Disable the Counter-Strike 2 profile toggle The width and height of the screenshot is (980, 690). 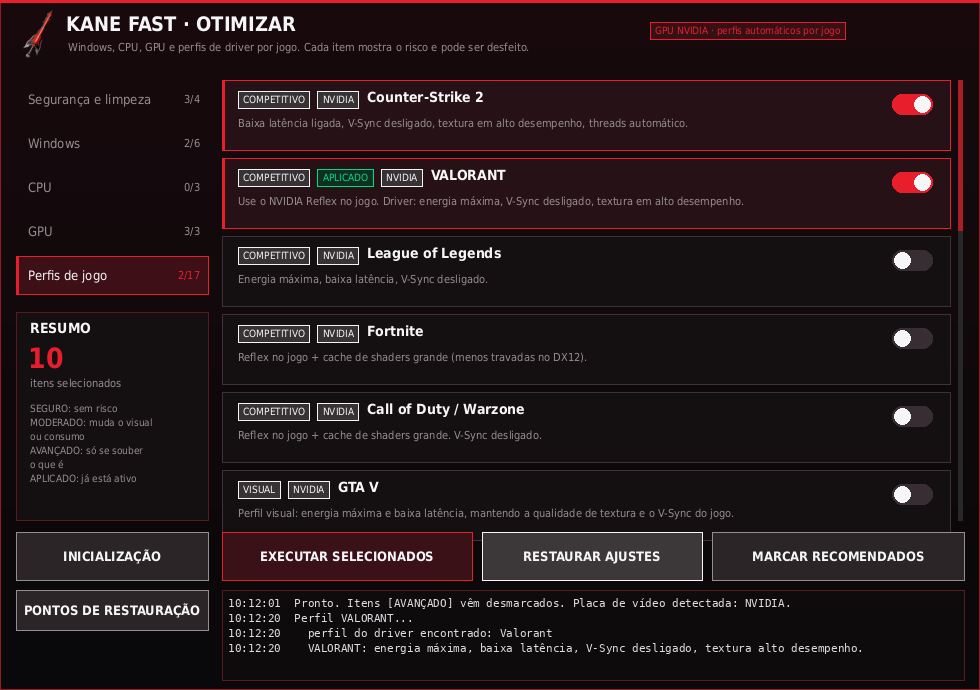coord(912,104)
